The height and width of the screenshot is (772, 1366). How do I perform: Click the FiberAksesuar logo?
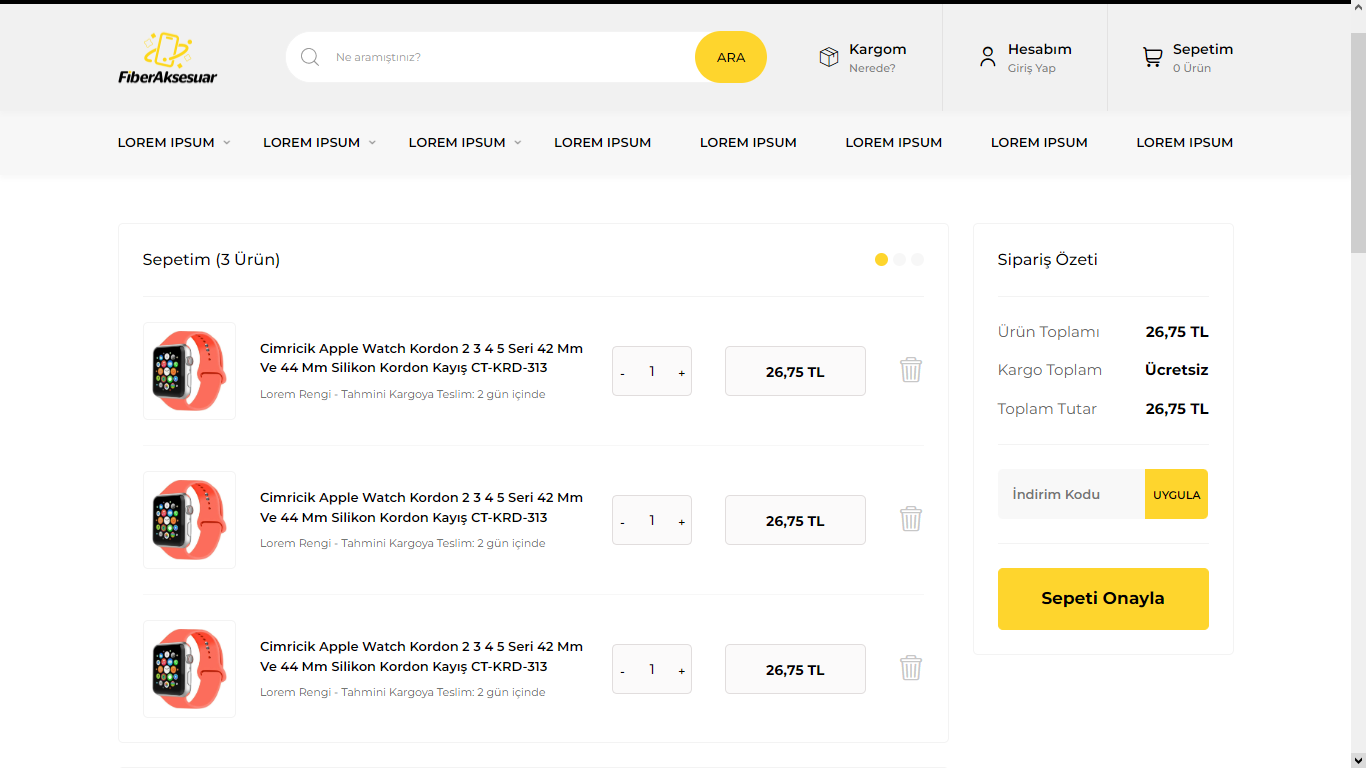click(168, 58)
